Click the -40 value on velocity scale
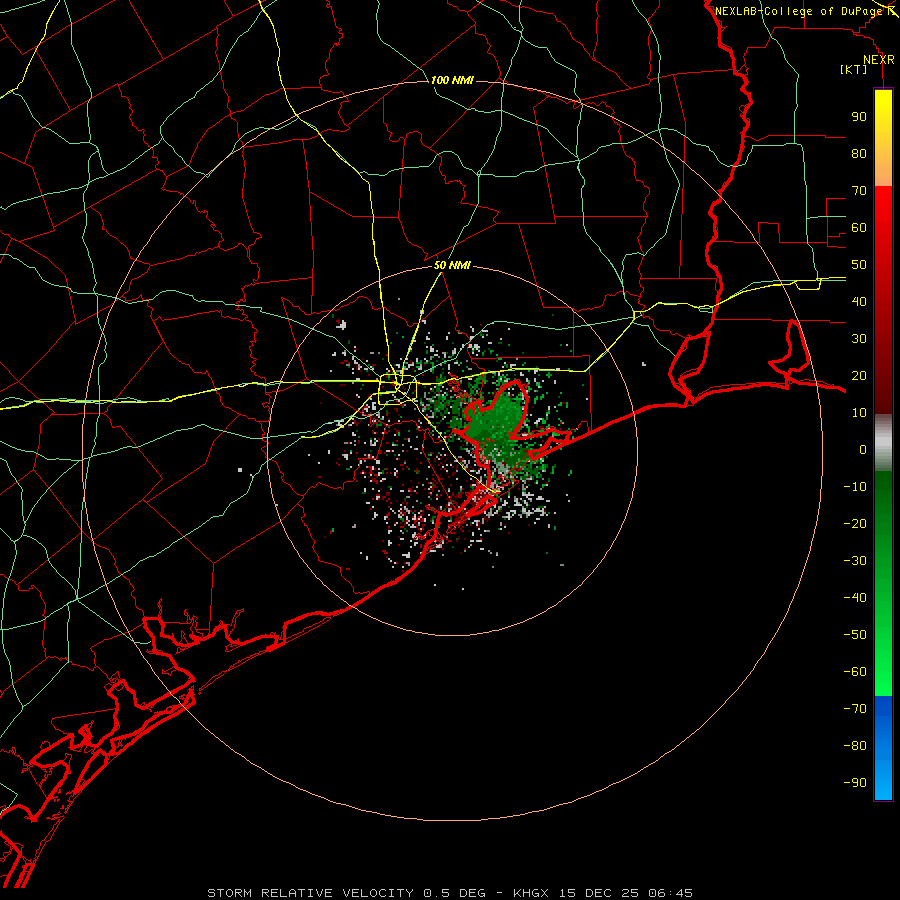The height and width of the screenshot is (900, 900). coord(855,598)
